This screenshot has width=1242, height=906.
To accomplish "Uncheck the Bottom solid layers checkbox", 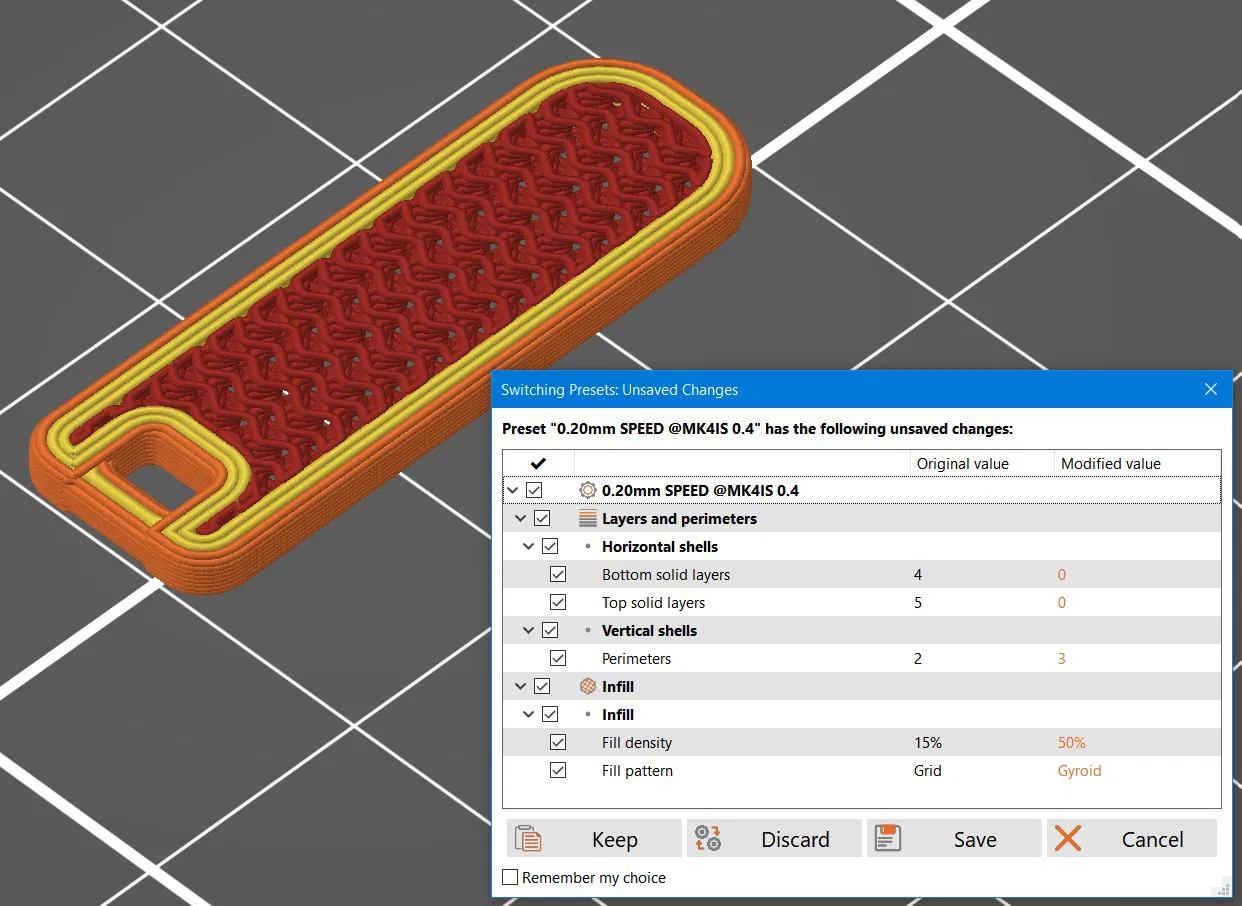I will (x=558, y=575).
